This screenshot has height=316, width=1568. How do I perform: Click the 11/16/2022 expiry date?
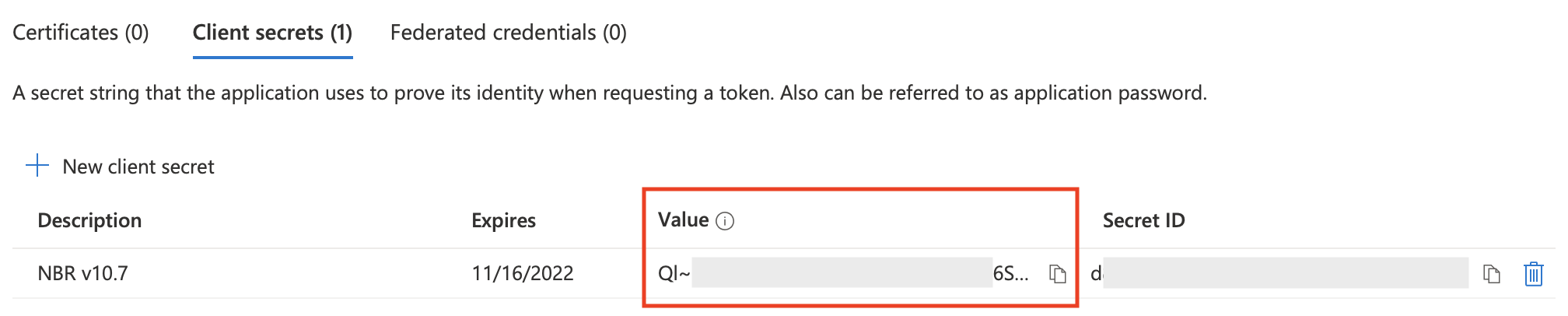[522, 274]
